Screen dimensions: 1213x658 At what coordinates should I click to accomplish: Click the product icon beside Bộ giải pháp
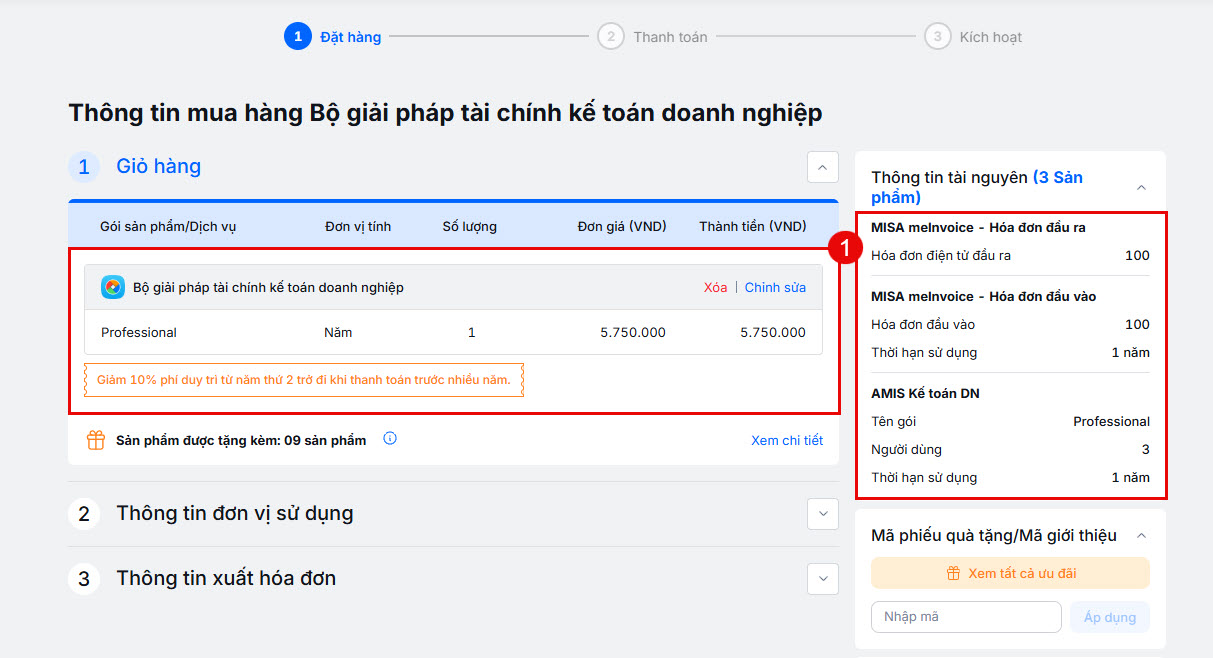click(x=113, y=287)
